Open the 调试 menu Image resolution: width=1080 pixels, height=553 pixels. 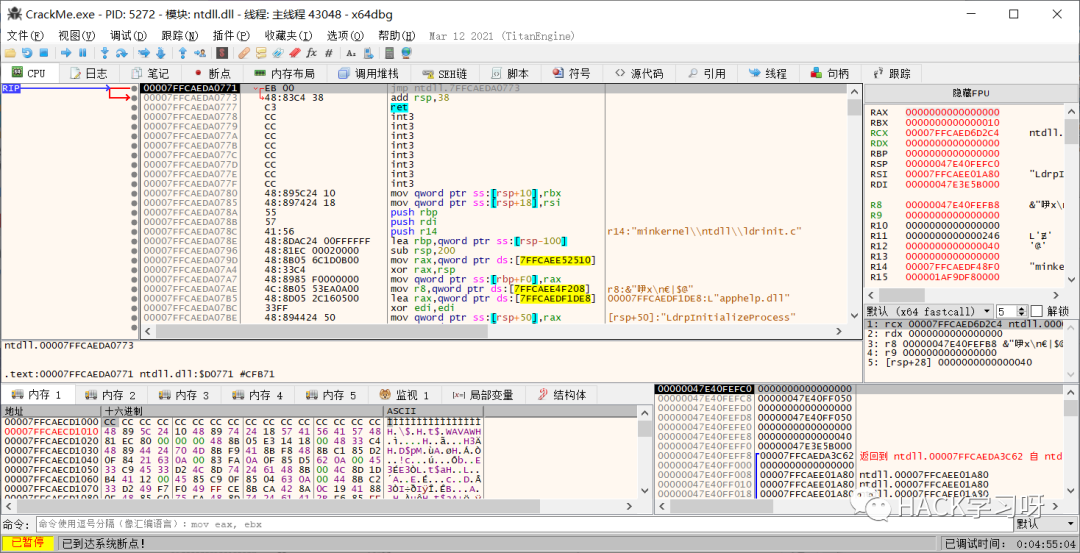(127, 35)
